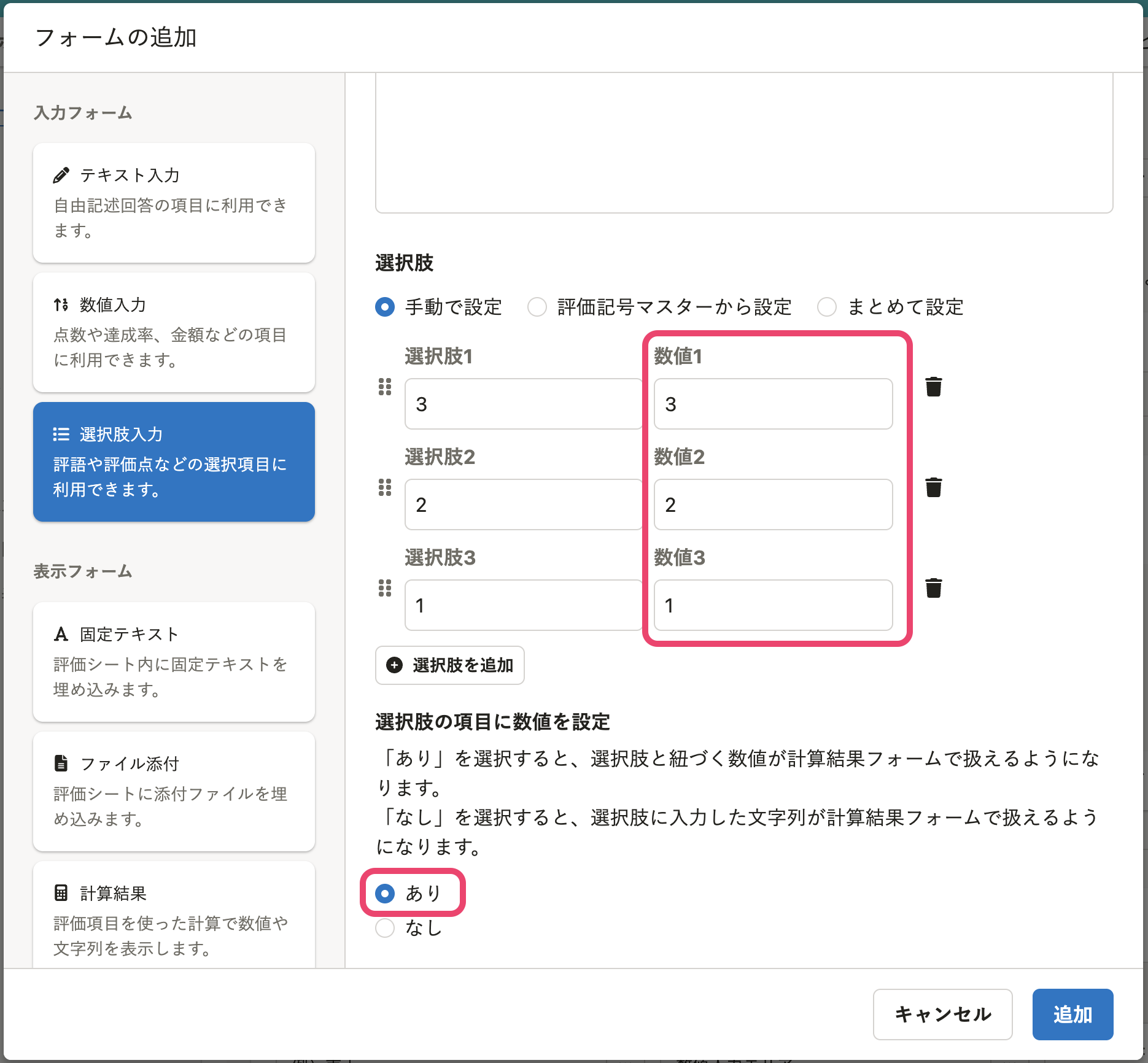This screenshot has width=1148, height=1063.
Task: Choose the 固定テキスト display form
Action: [174, 661]
